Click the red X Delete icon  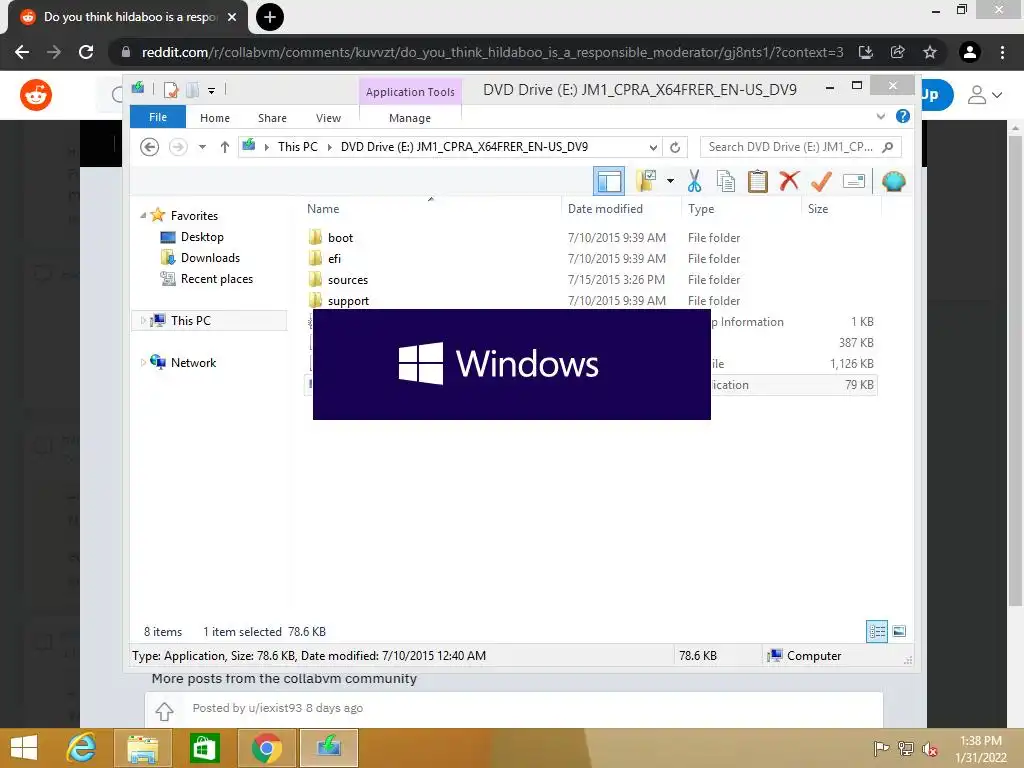[789, 180]
